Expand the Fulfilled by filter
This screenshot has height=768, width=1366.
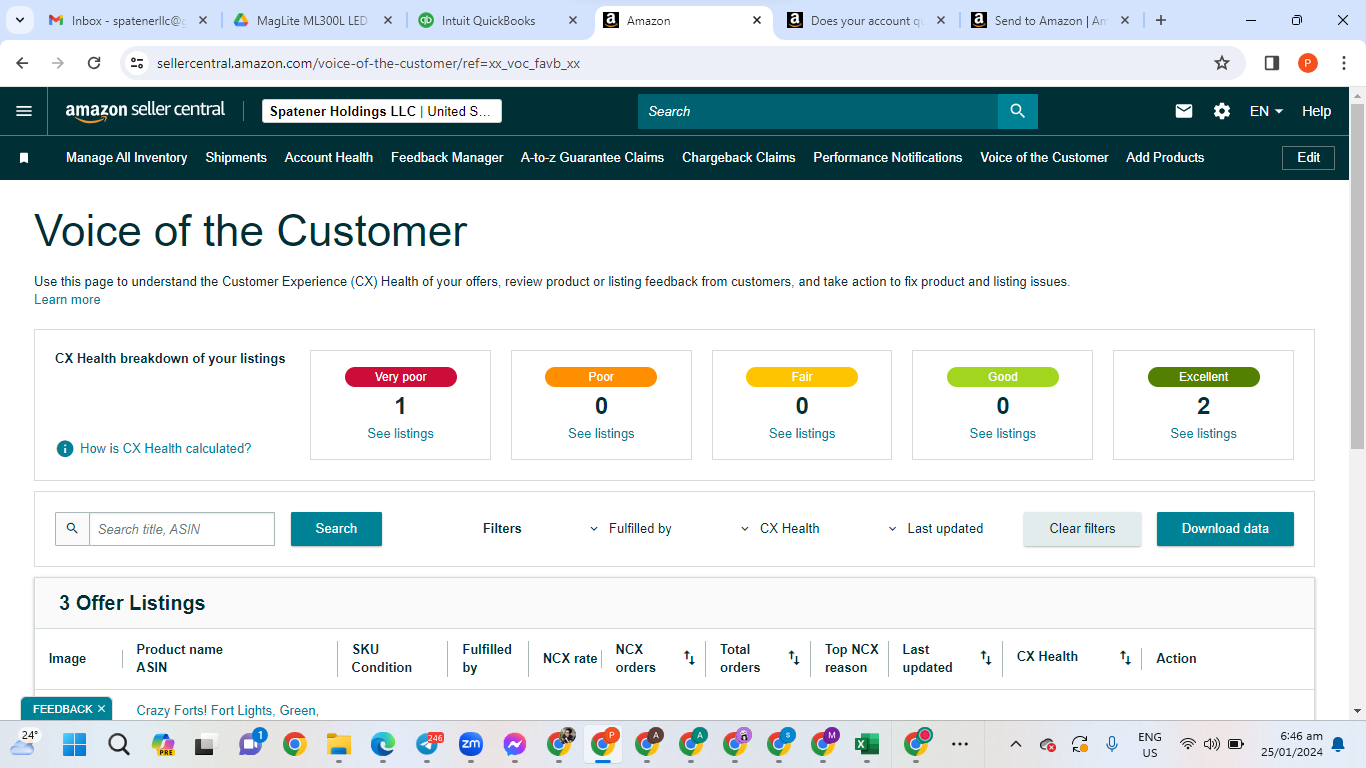[x=630, y=528]
